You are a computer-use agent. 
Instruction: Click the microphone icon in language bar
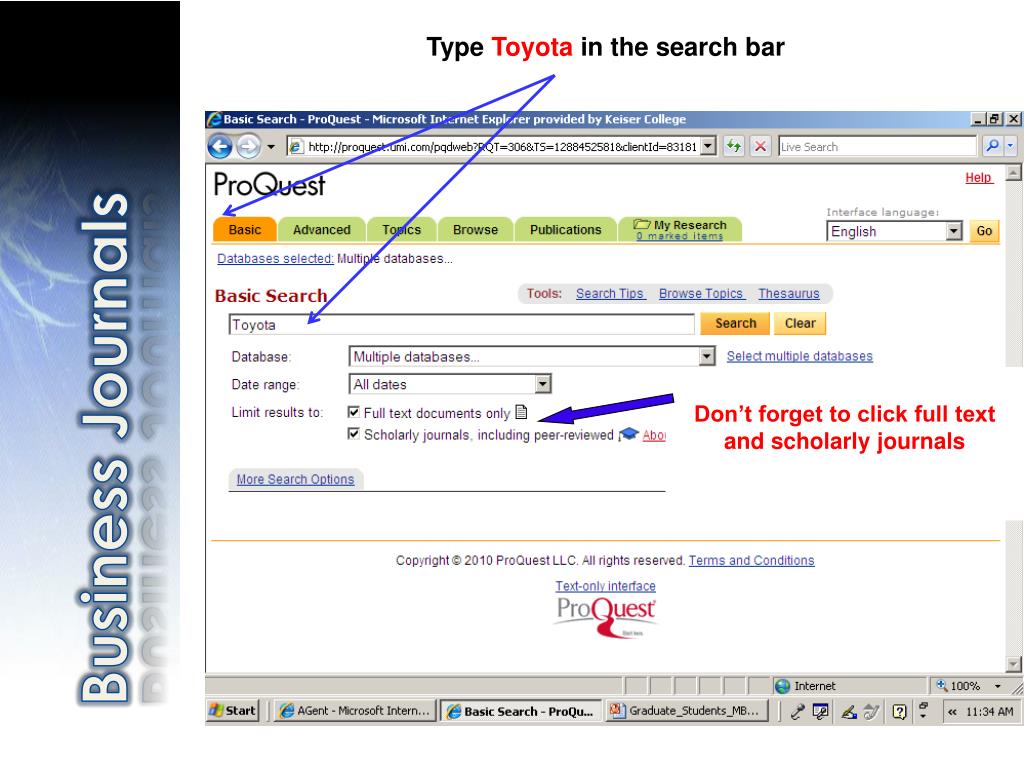pos(797,711)
